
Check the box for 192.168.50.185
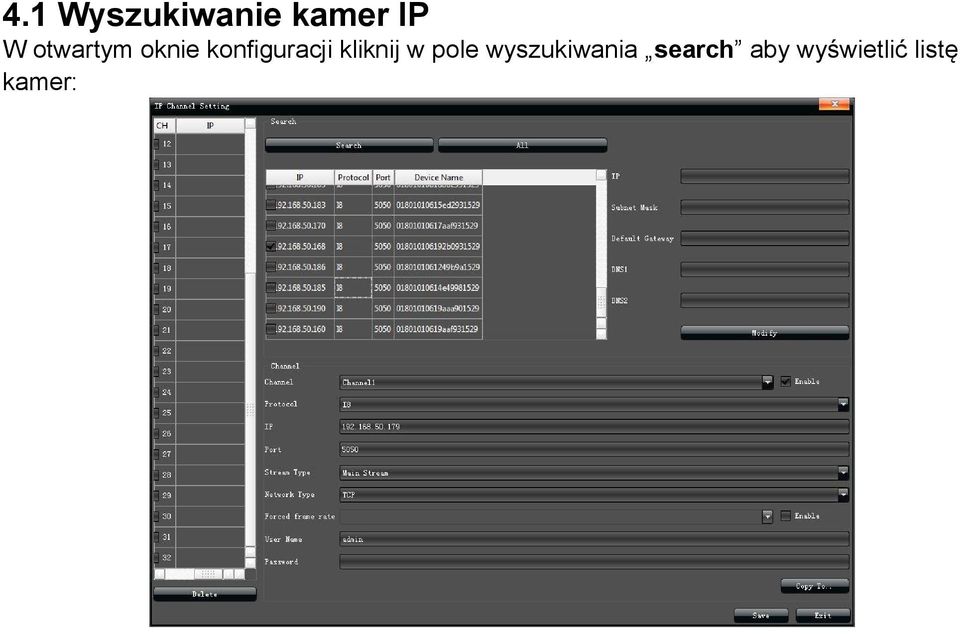pyautogui.click(x=271, y=288)
